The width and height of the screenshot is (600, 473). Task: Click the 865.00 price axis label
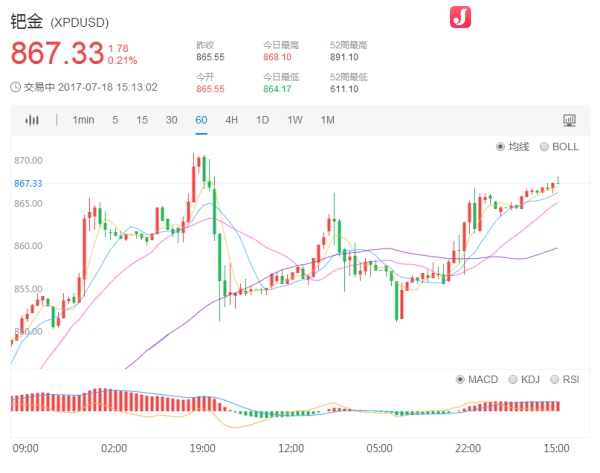28,204
